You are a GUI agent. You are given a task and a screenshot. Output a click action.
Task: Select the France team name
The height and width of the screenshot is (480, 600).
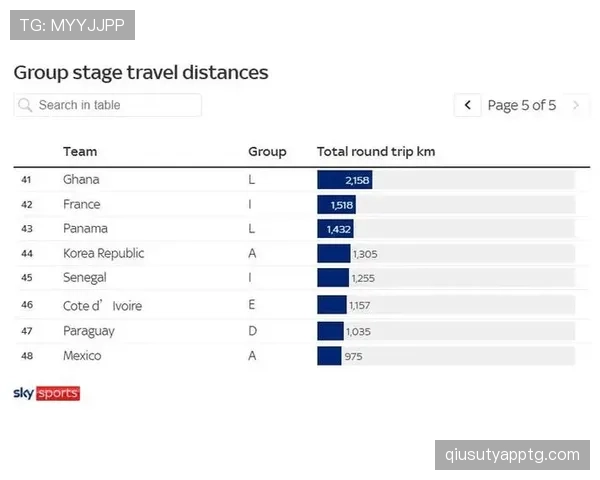coord(82,204)
